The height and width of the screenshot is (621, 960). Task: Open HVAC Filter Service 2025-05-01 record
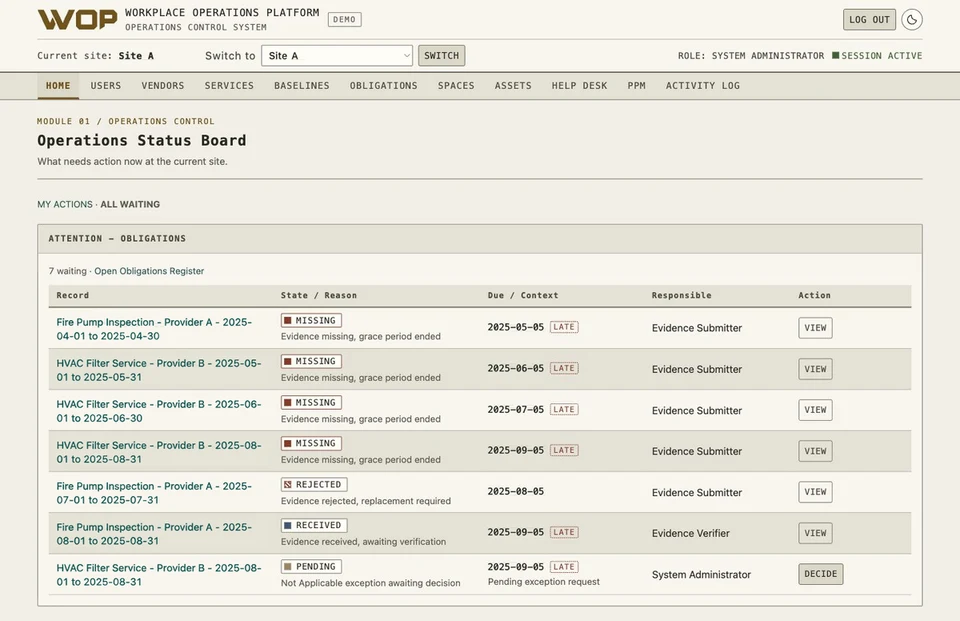(159, 370)
